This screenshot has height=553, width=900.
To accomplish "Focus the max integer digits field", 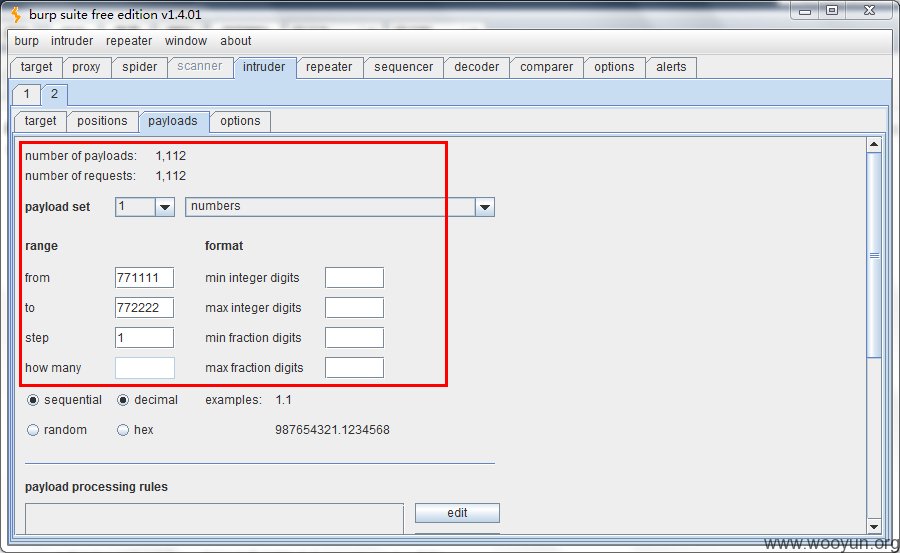I will point(354,307).
